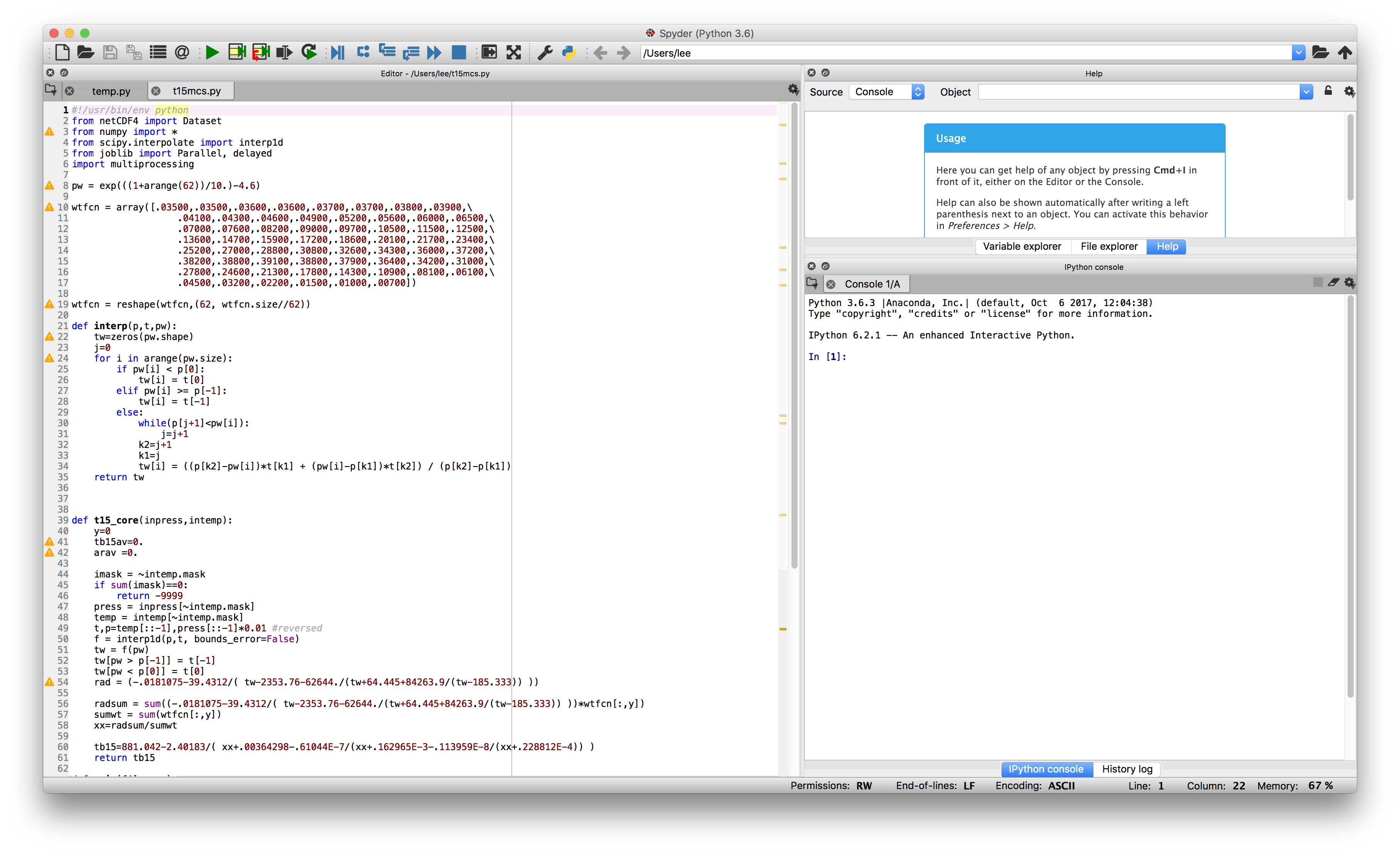
Task: Undock the Help pane
Action: [826, 73]
